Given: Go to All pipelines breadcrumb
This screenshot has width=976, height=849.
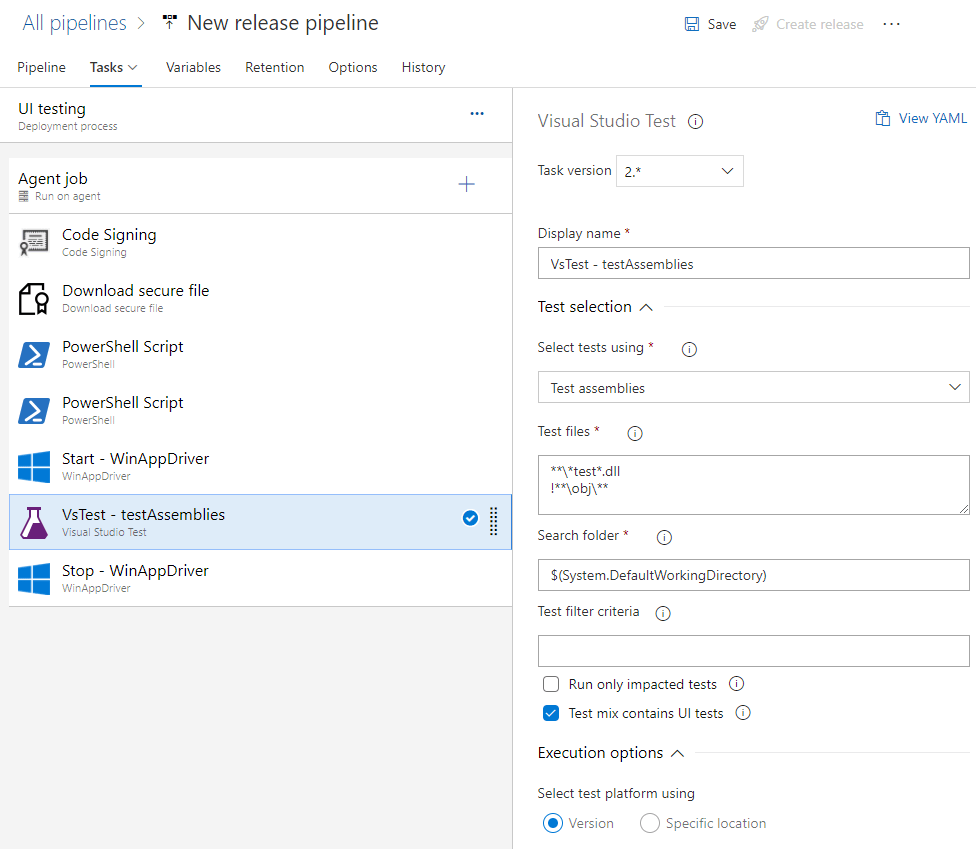Looking at the screenshot, I should click(x=75, y=23).
